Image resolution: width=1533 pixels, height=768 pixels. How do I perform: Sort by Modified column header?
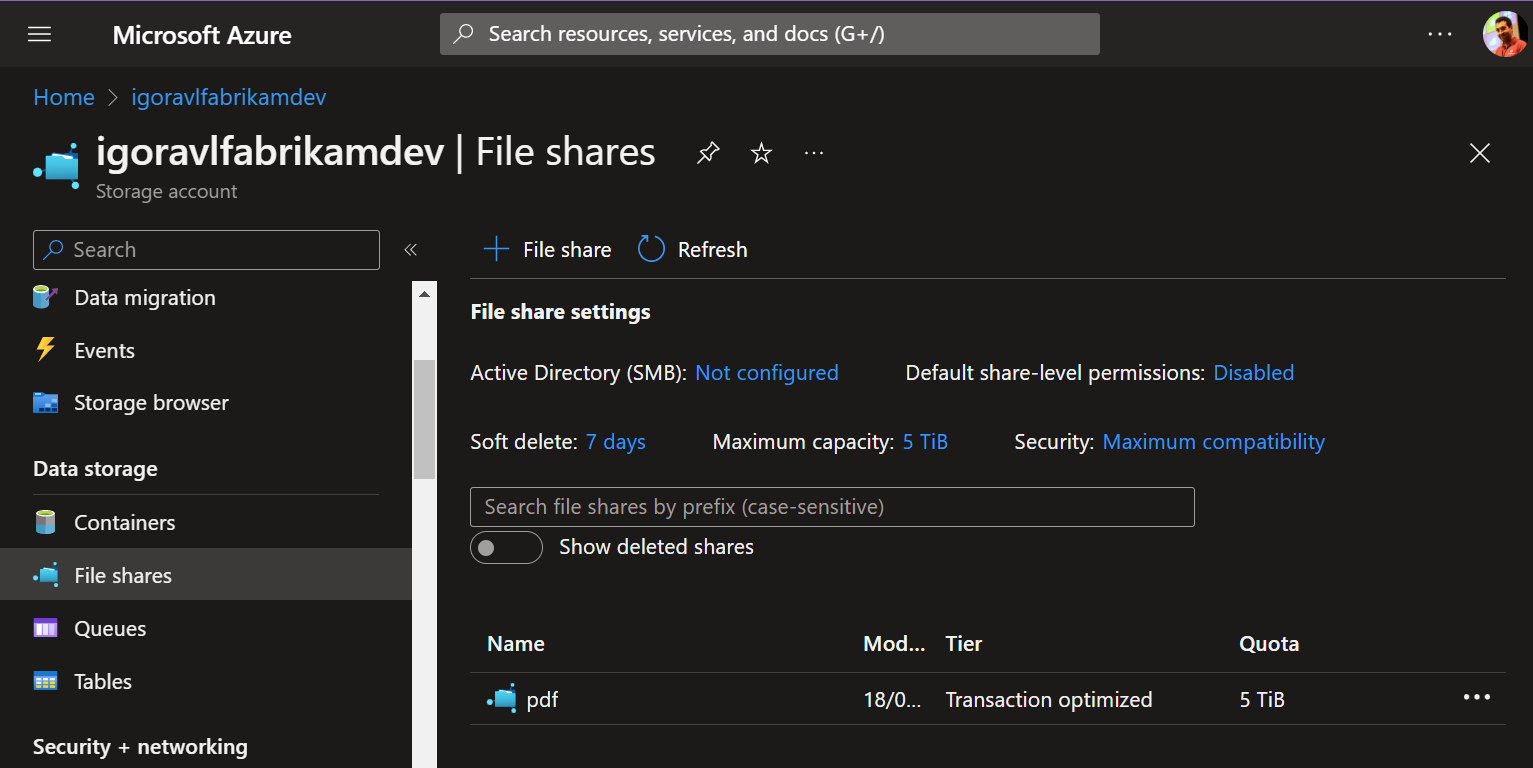[x=894, y=644]
